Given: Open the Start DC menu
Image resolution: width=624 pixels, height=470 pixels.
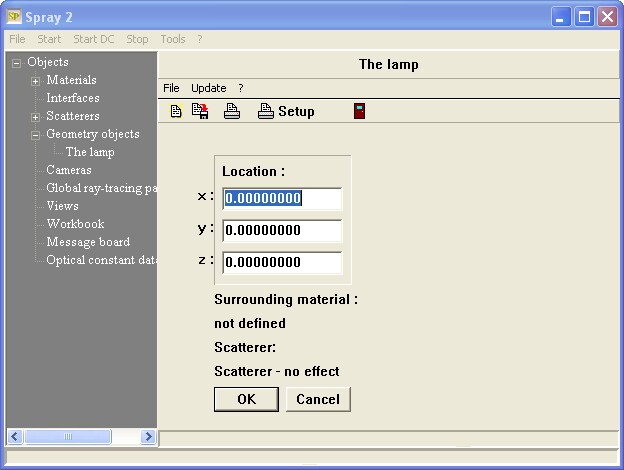Looking at the screenshot, I should pyautogui.click(x=94, y=39).
